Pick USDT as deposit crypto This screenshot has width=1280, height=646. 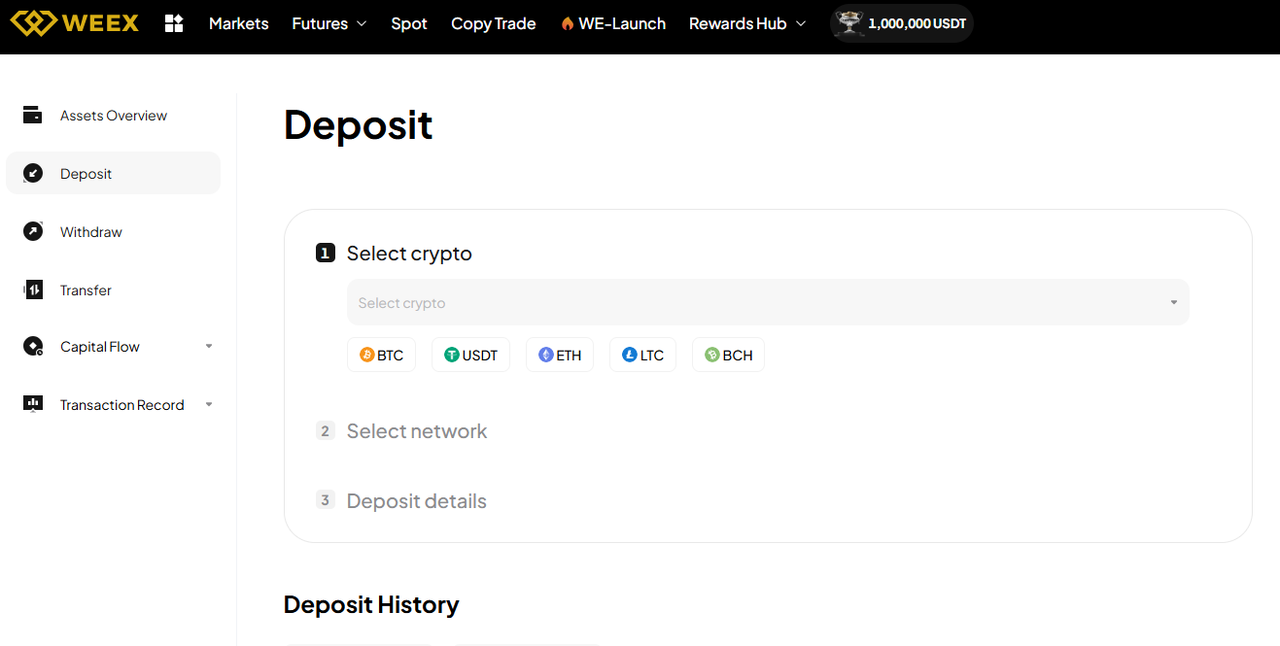[x=471, y=355]
